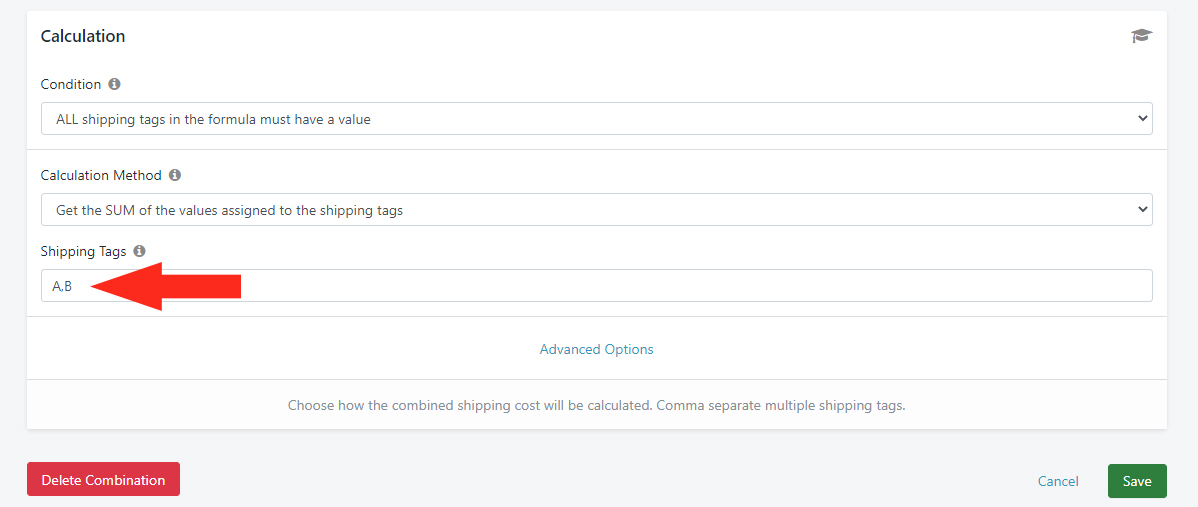The height and width of the screenshot is (507, 1198).
Task: Click the Calculation Method label text
Action: tap(101, 175)
